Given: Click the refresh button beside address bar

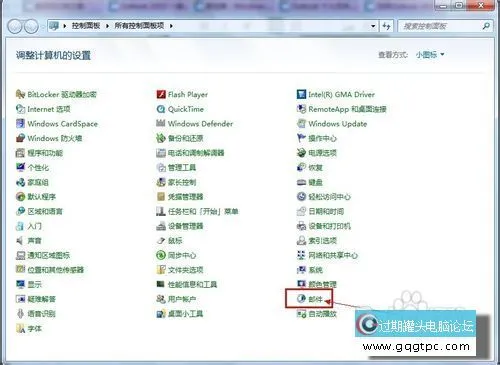Looking at the screenshot, I should point(386,26).
